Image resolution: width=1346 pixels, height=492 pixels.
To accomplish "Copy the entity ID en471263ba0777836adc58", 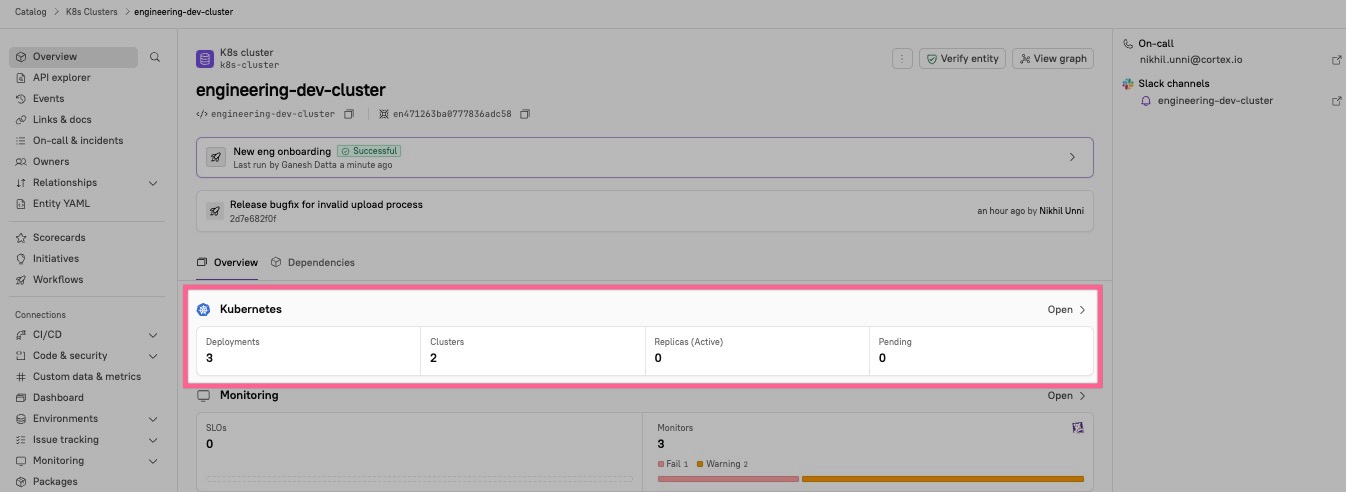I will (x=525, y=114).
